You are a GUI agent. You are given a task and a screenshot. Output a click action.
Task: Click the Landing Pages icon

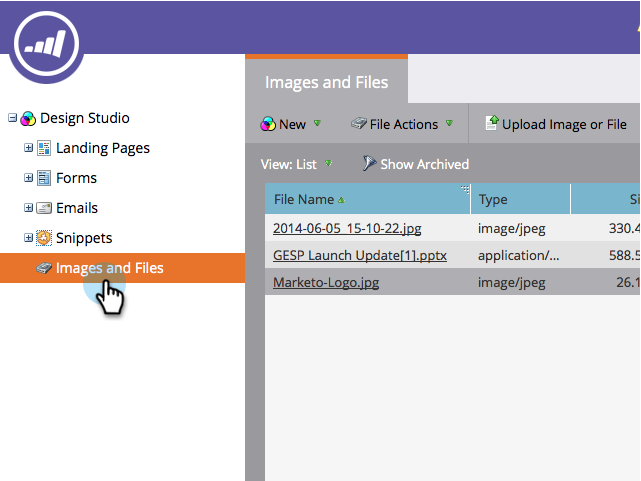pos(44,148)
